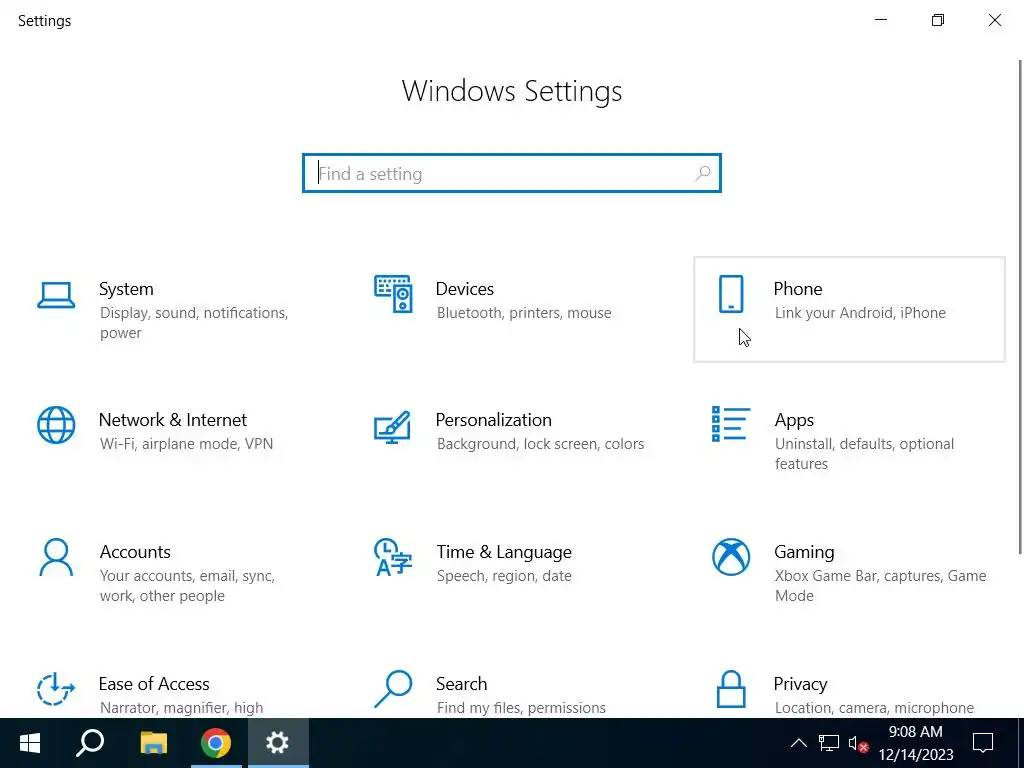Open the Apps list icon
This screenshot has width=1024, height=768.
731,424
